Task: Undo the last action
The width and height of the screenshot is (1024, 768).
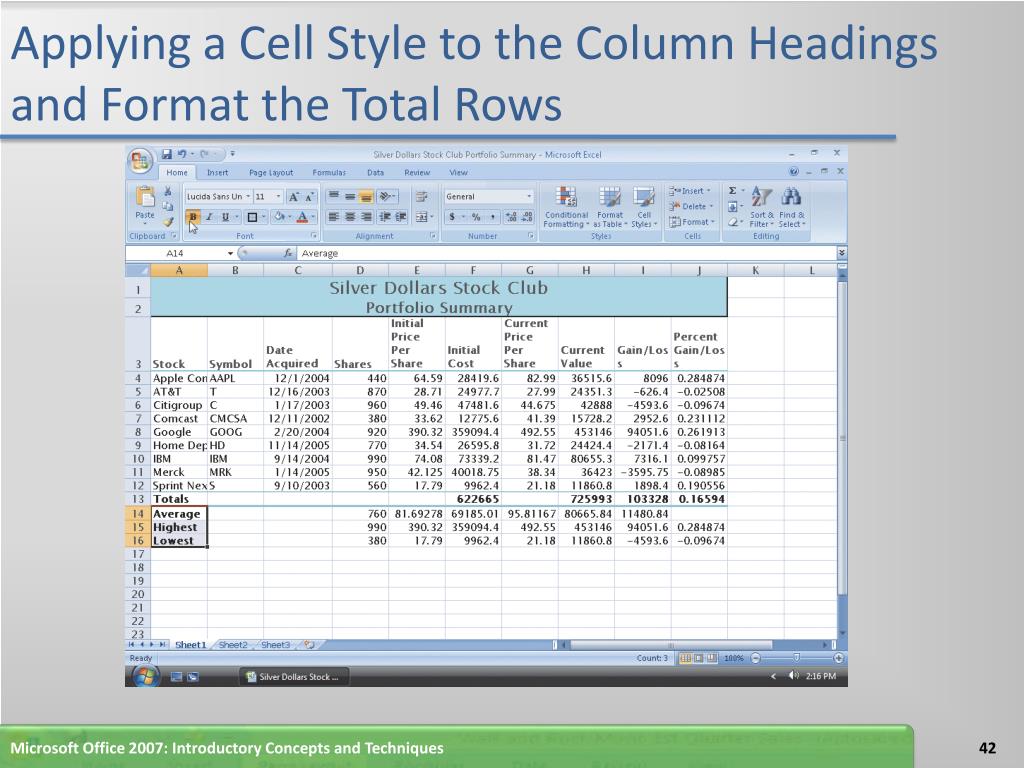Action: pyautogui.click(x=182, y=154)
